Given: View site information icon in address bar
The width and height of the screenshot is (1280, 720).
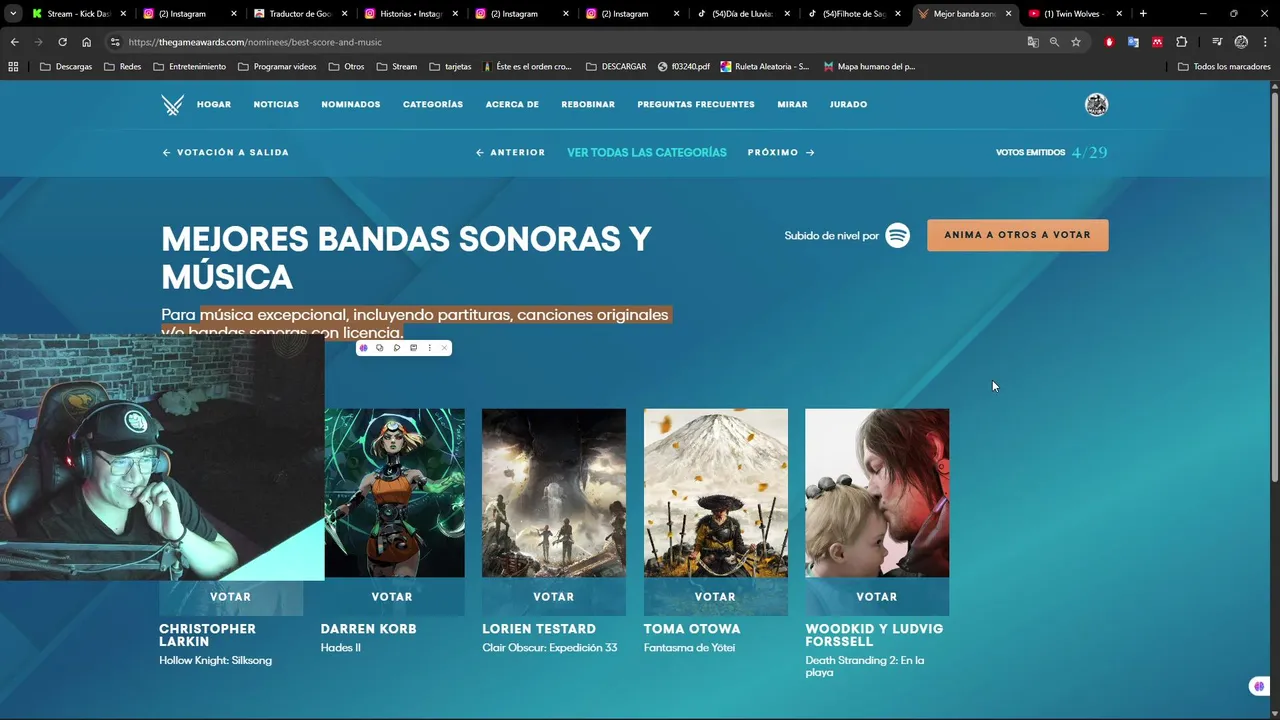Looking at the screenshot, I should (115, 42).
